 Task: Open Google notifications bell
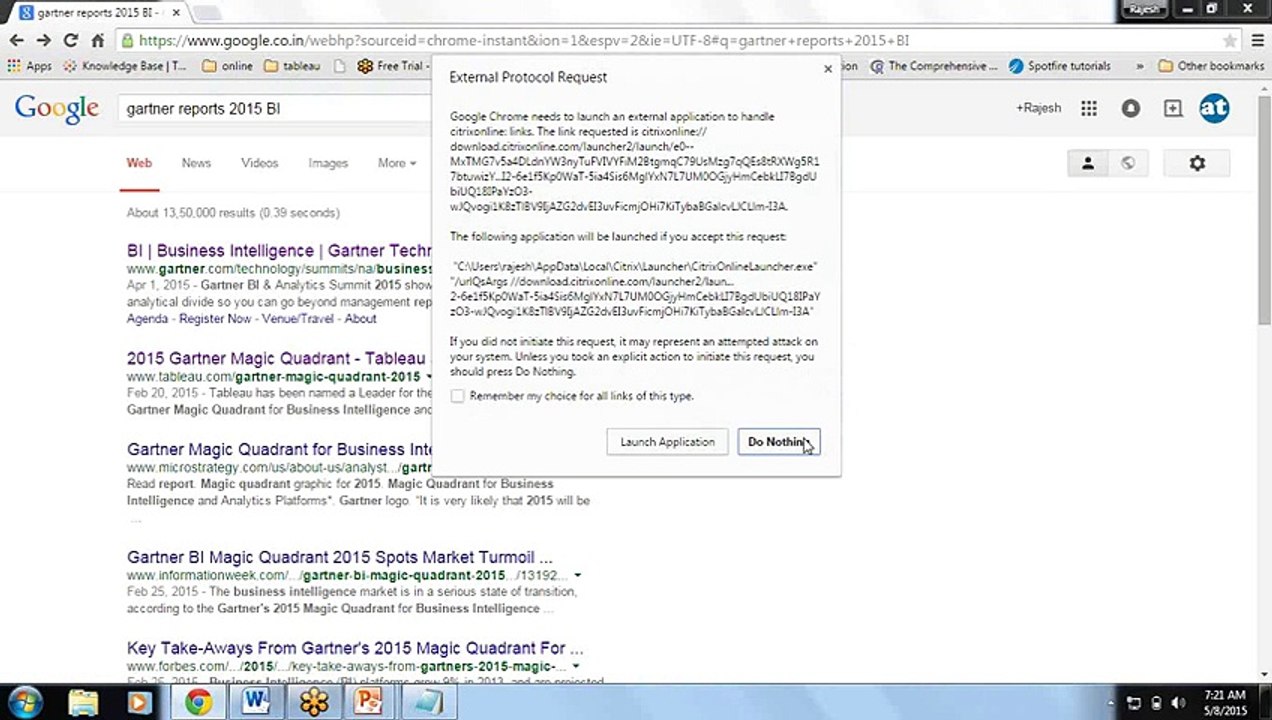click(x=1131, y=108)
